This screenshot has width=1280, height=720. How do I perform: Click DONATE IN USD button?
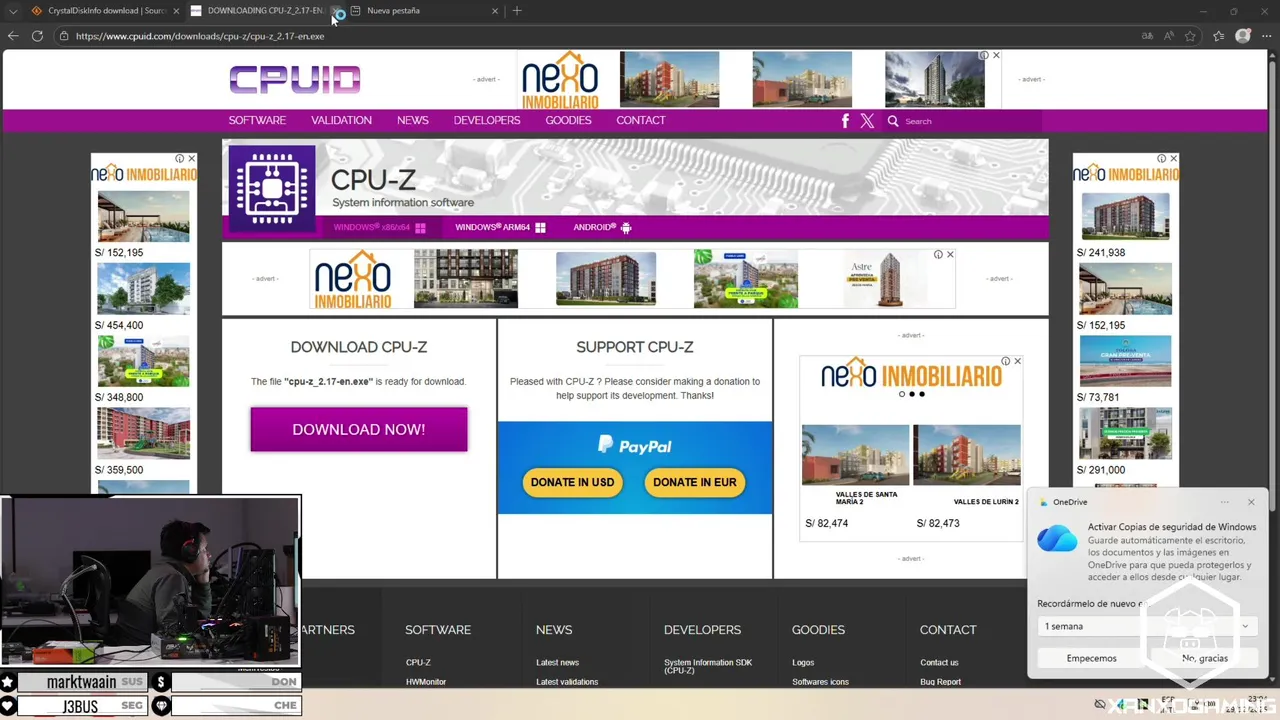[x=572, y=482]
